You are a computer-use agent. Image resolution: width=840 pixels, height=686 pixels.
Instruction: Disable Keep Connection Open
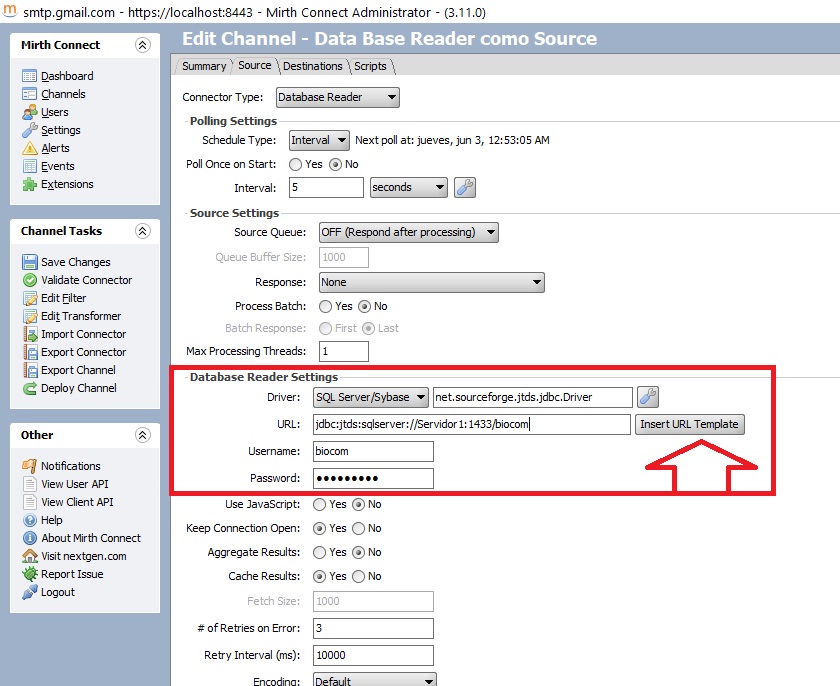[359, 528]
